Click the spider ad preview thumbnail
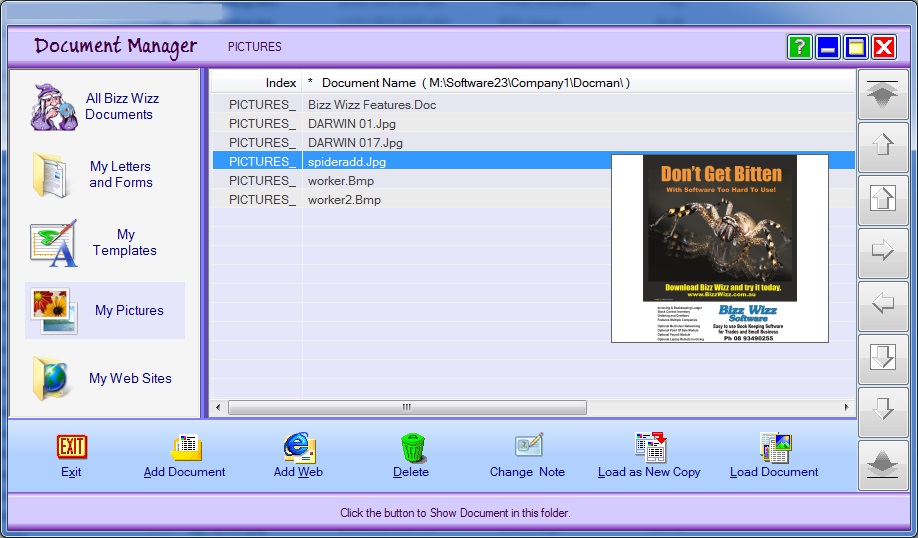918x538 pixels. [720, 248]
